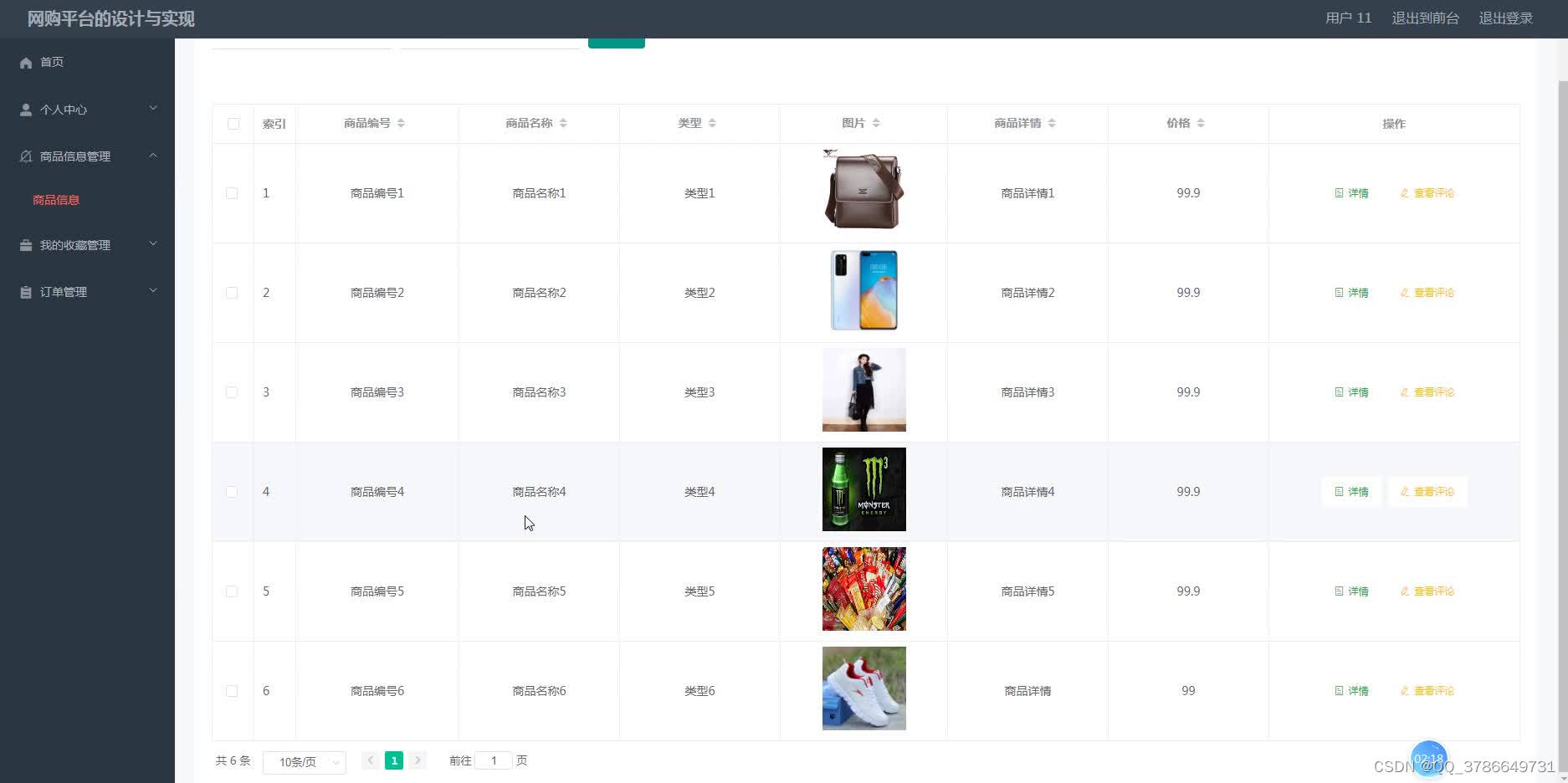
Task: Click the 个人中心 user icon
Action: [x=26, y=110]
